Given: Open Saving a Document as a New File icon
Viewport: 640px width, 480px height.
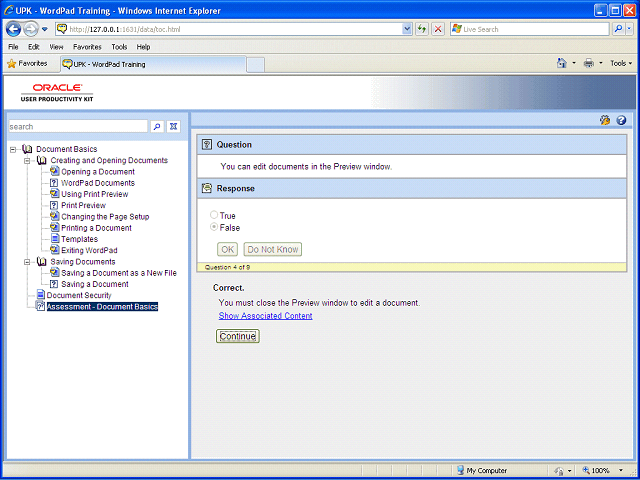Looking at the screenshot, I should click(55, 272).
